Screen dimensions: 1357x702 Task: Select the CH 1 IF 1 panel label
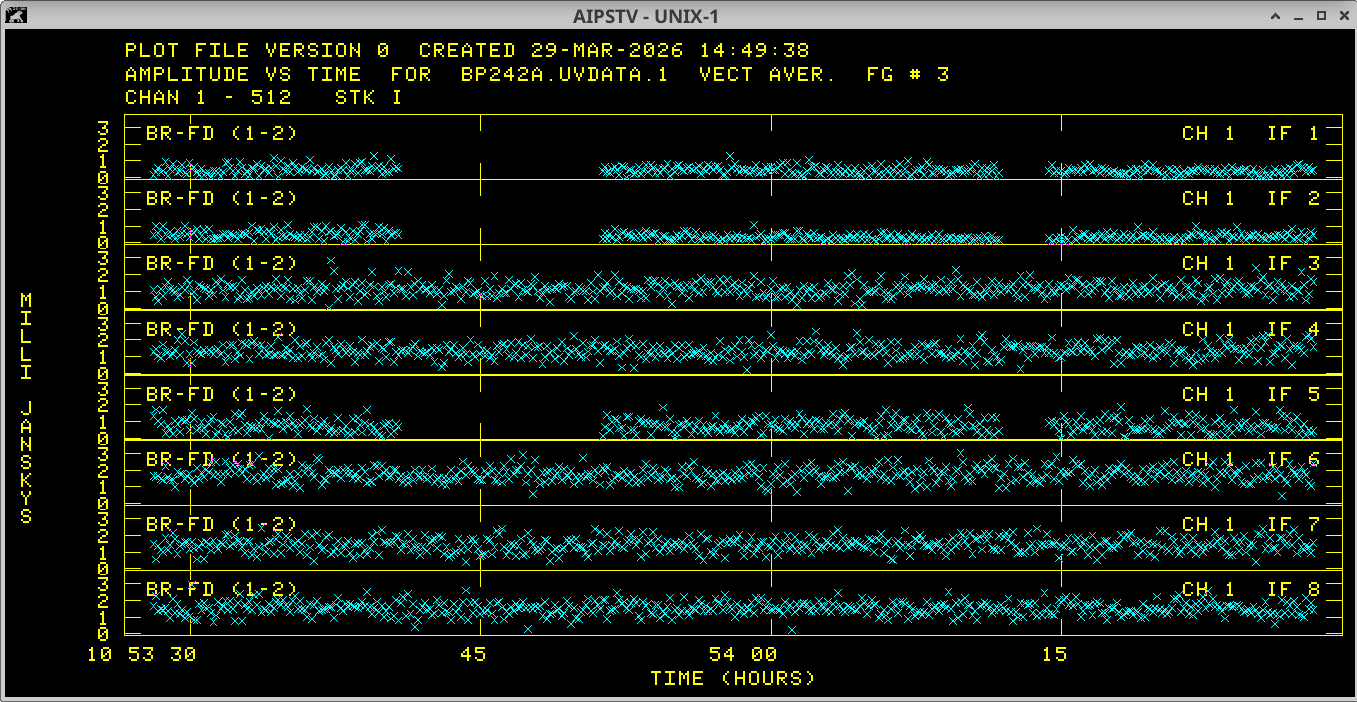(1250, 134)
